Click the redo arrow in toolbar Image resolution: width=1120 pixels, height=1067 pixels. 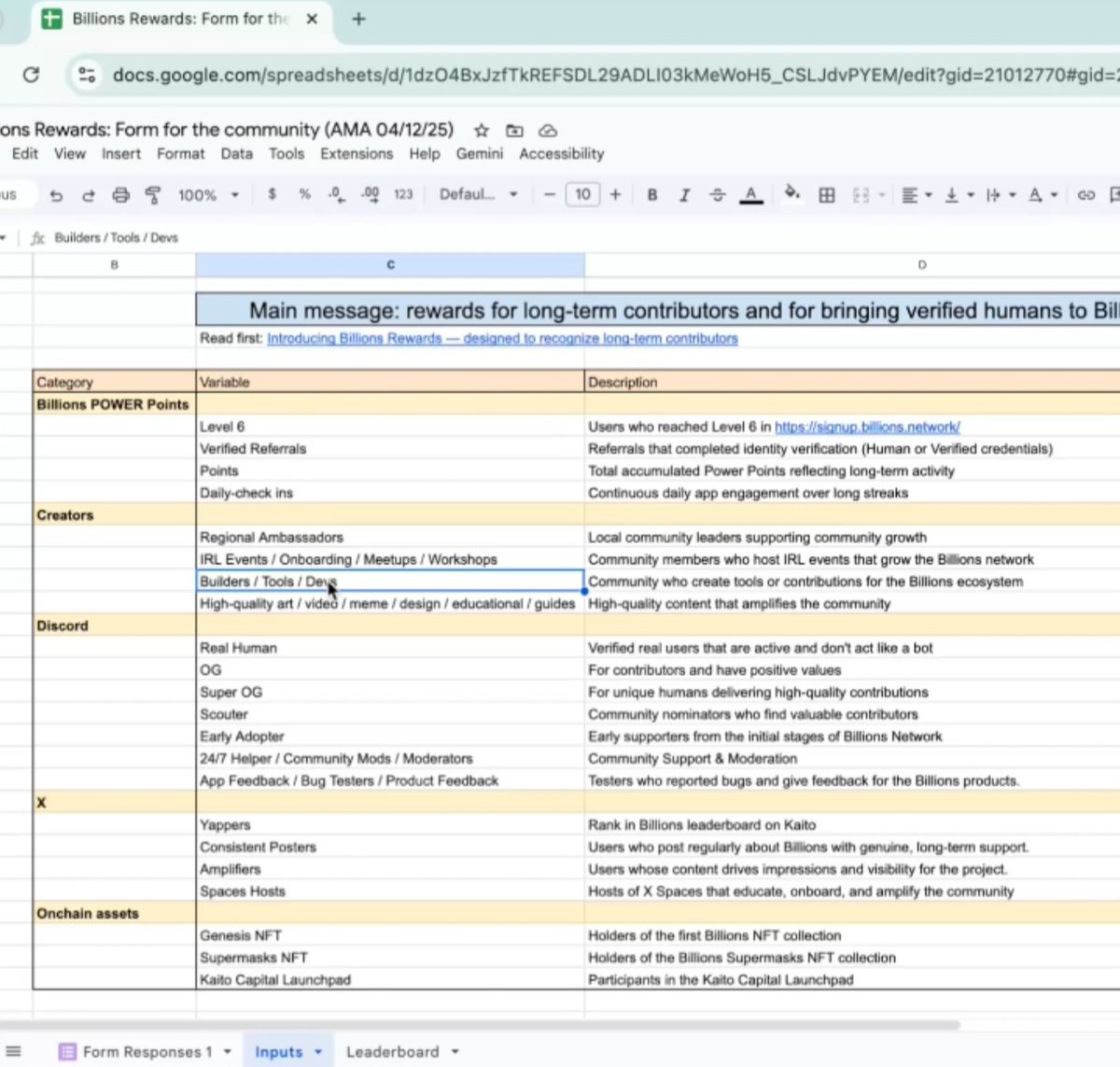pos(89,195)
